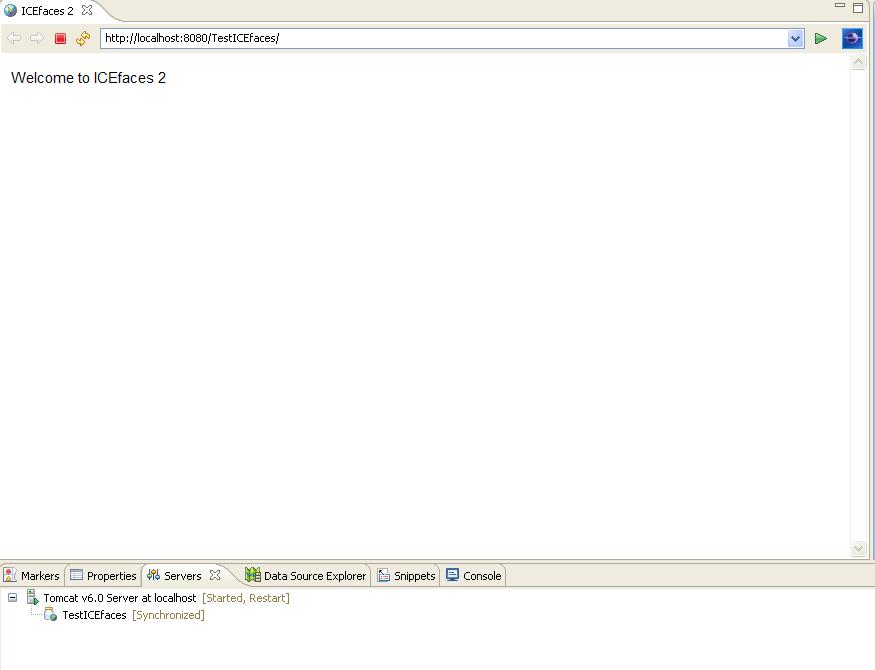The width and height of the screenshot is (875, 670).
Task: Collapse the Tomcat v6.0 Server node
Action: coord(12,597)
